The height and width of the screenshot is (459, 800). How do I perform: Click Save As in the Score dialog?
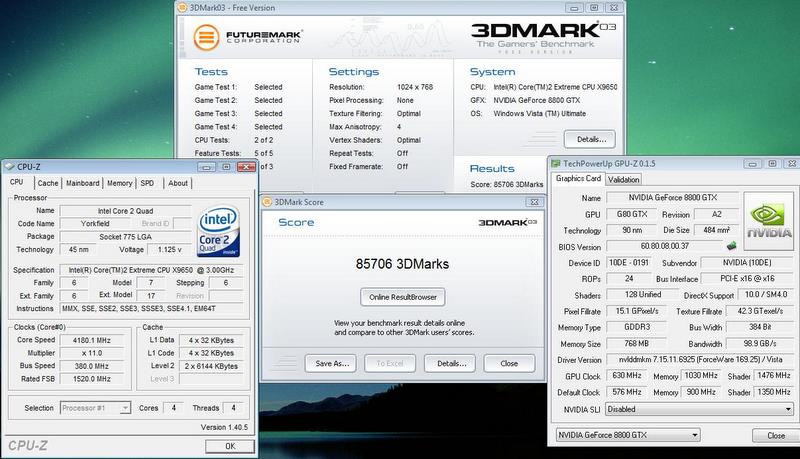click(331, 363)
